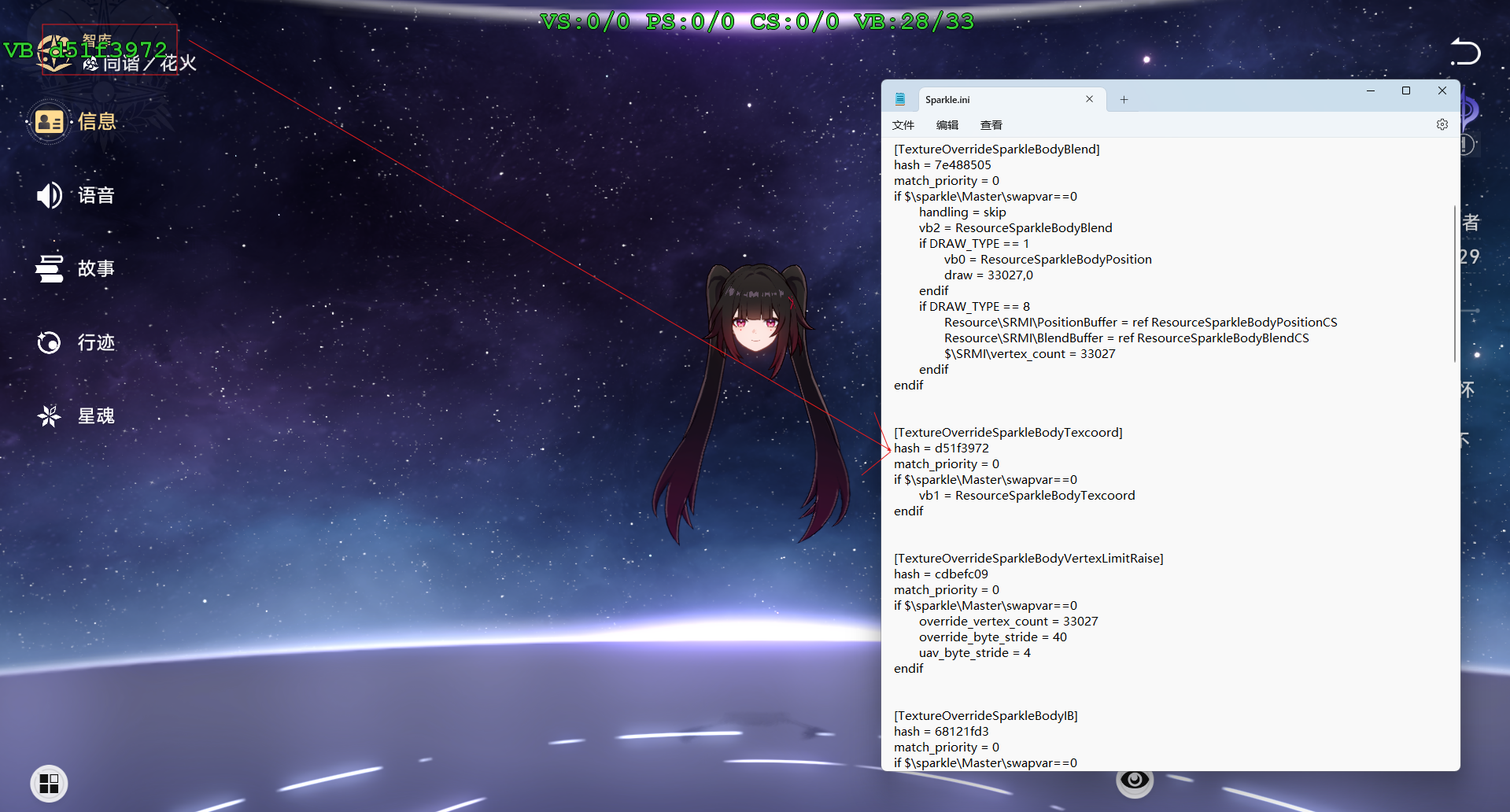Click the line 'override_vertex_count = 33027'
Viewport: 1510px width, 812px height.
1009,622
